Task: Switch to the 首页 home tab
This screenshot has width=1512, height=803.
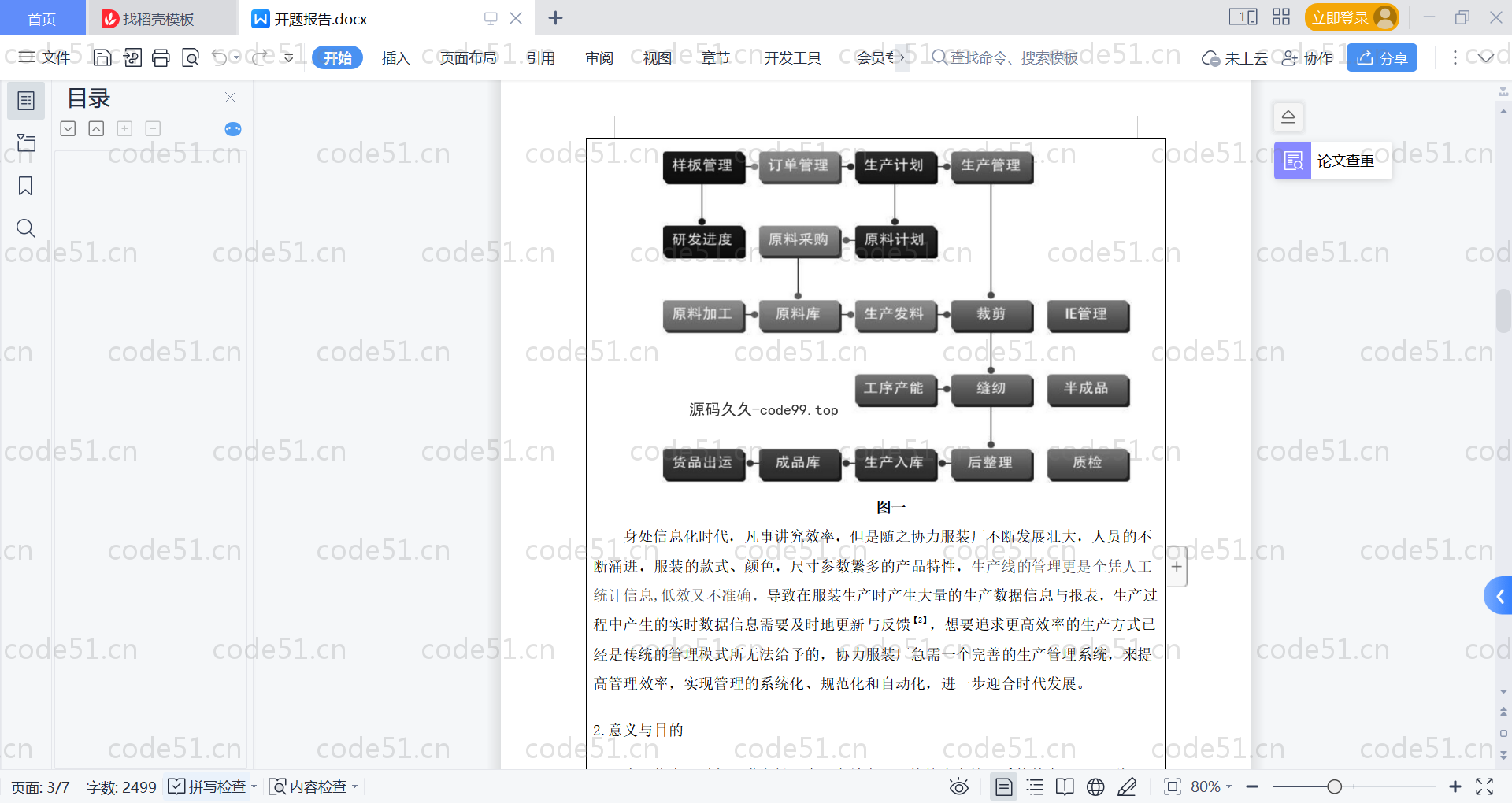Action: coord(43,18)
